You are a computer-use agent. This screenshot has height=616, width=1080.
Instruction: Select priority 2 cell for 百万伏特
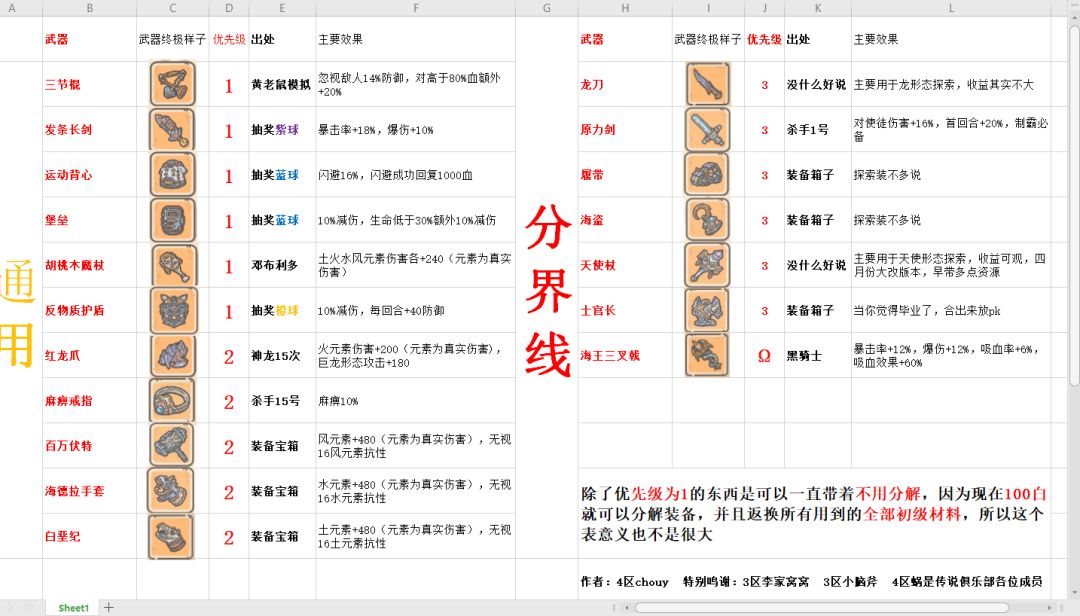pos(229,446)
